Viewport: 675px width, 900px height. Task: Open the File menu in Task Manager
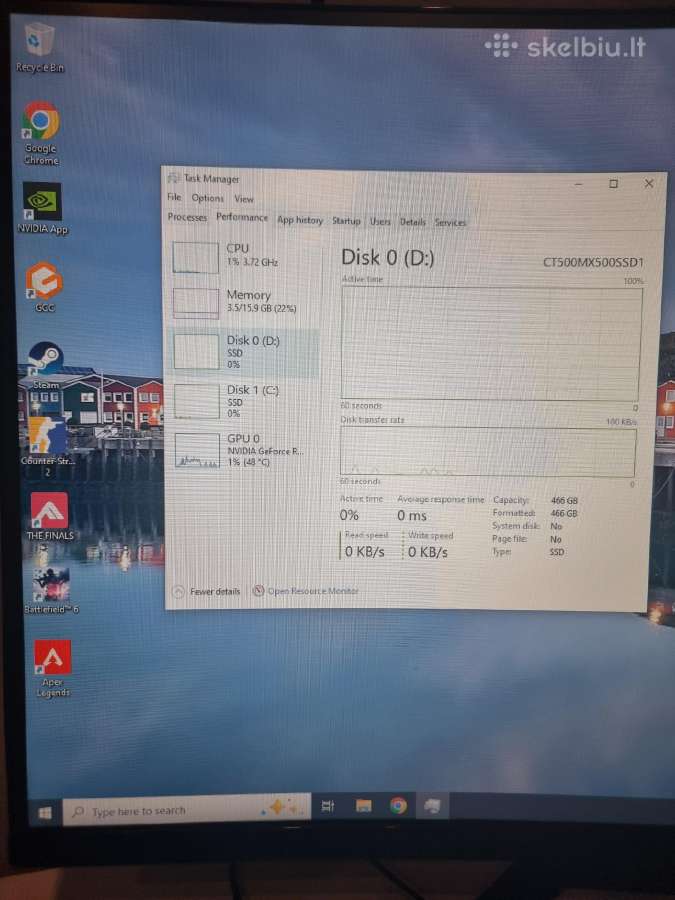pyautogui.click(x=174, y=197)
